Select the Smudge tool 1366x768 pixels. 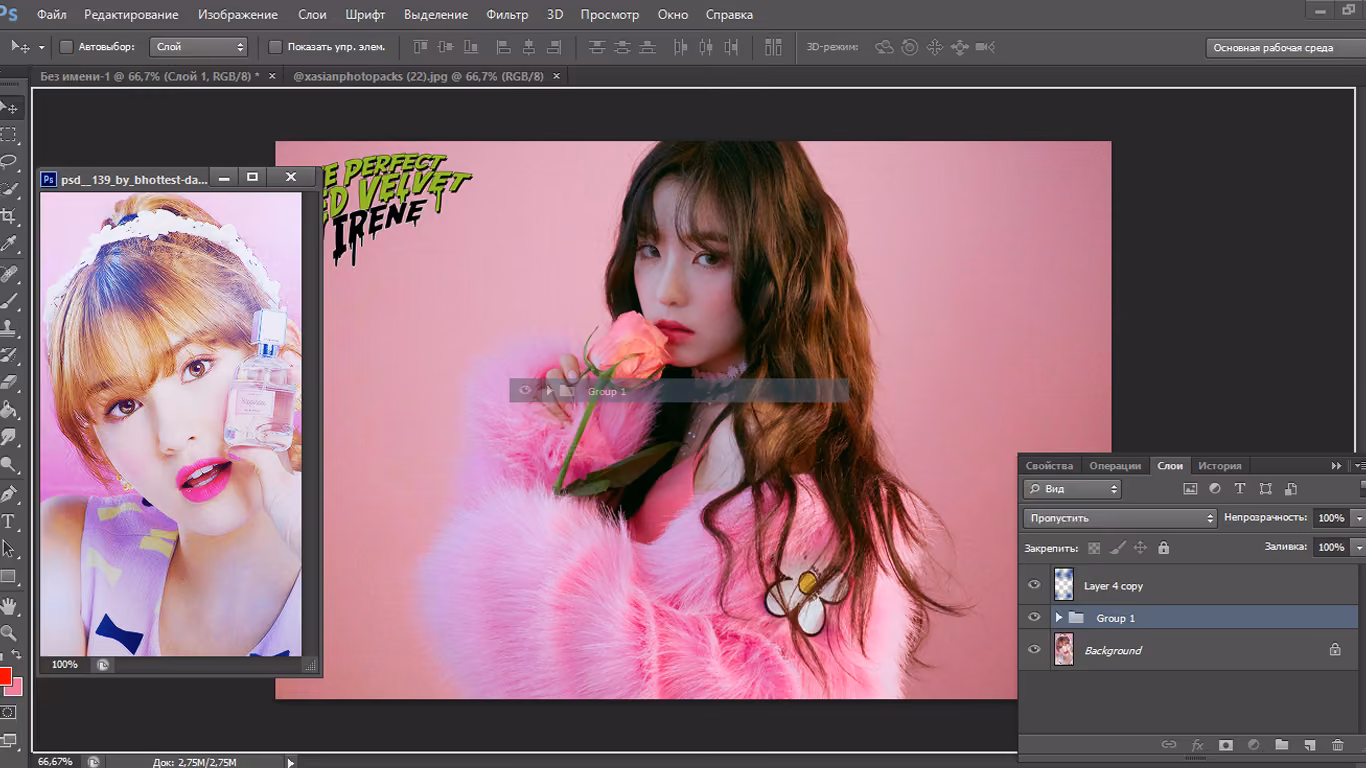tap(9, 438)
